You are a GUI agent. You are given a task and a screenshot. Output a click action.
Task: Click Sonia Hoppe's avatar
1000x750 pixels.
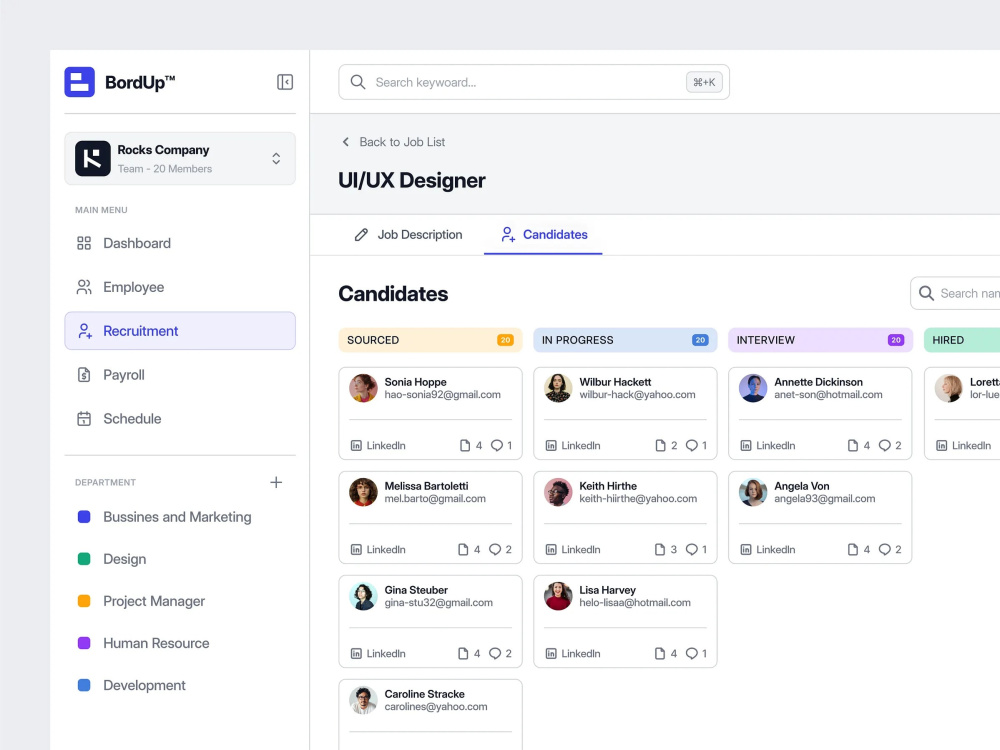[364, 388]
